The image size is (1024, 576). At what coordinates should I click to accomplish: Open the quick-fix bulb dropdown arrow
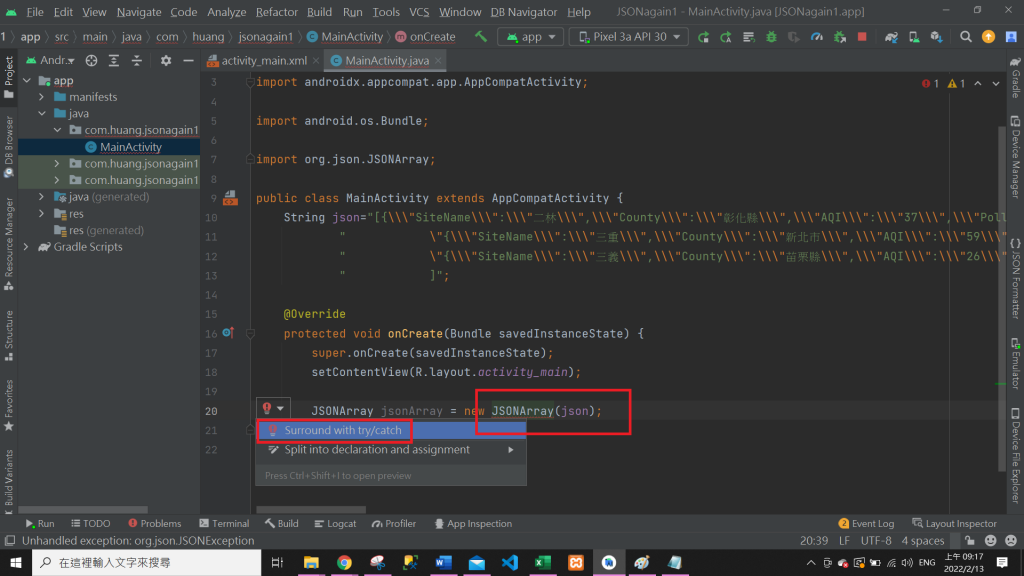point(281,409)
